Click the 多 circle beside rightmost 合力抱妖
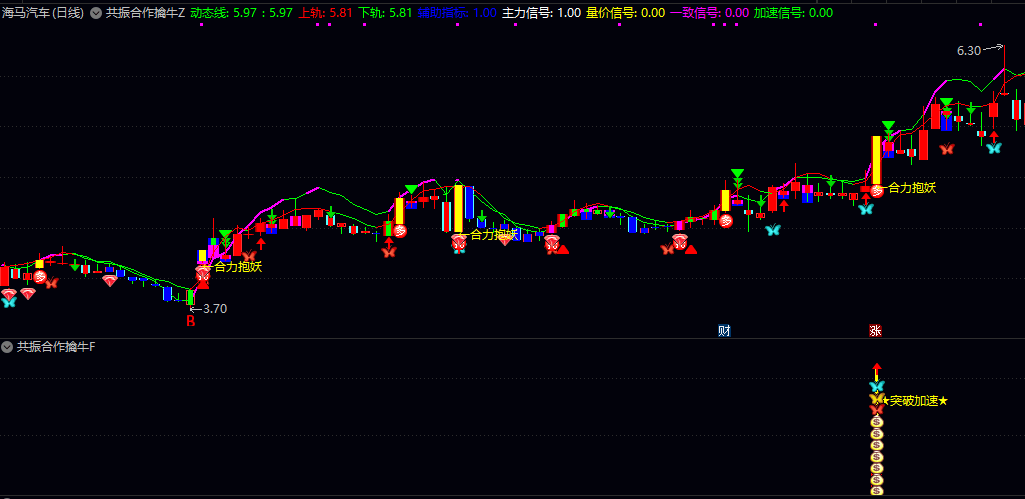Image resolution: width=1025 pixels, height=499 pixels. tap(877, 191)
